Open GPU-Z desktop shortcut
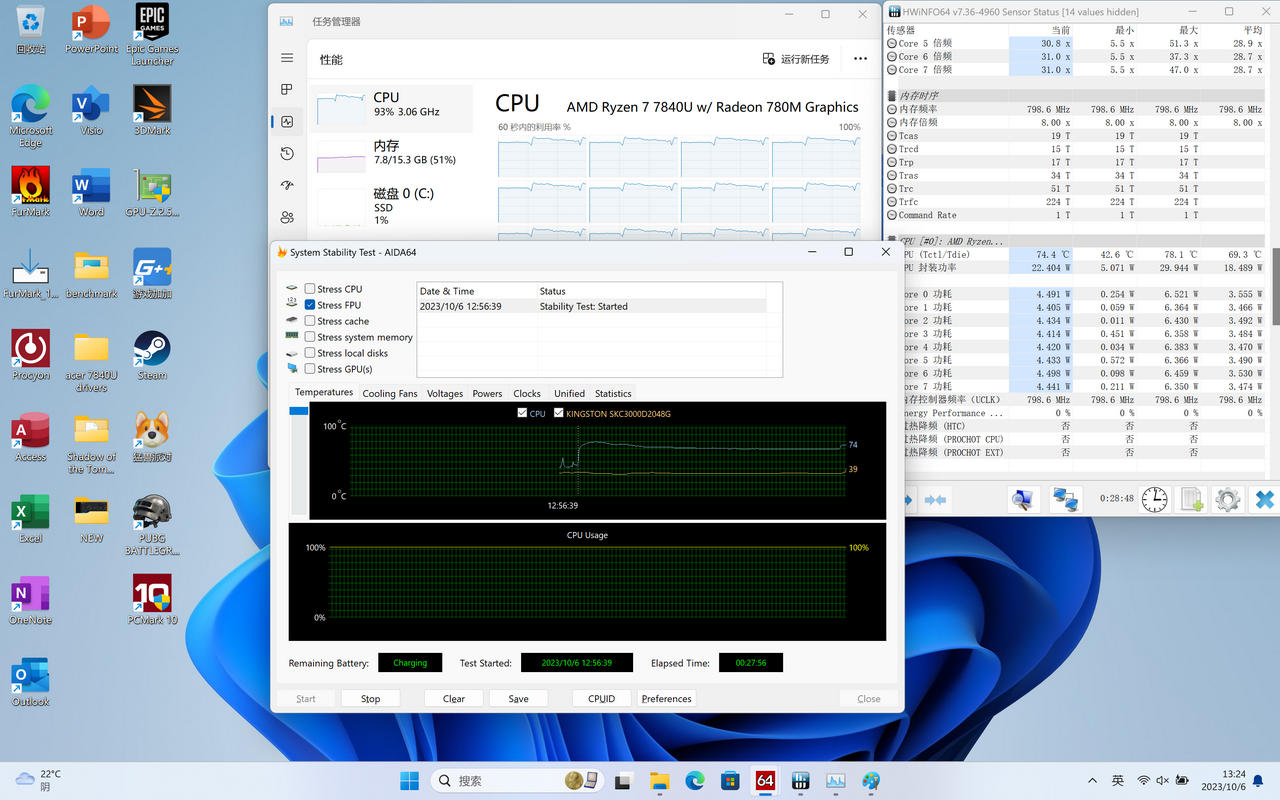Viewport: 1280px width, 800px height. pyautogui.click(x=152, y=192)
